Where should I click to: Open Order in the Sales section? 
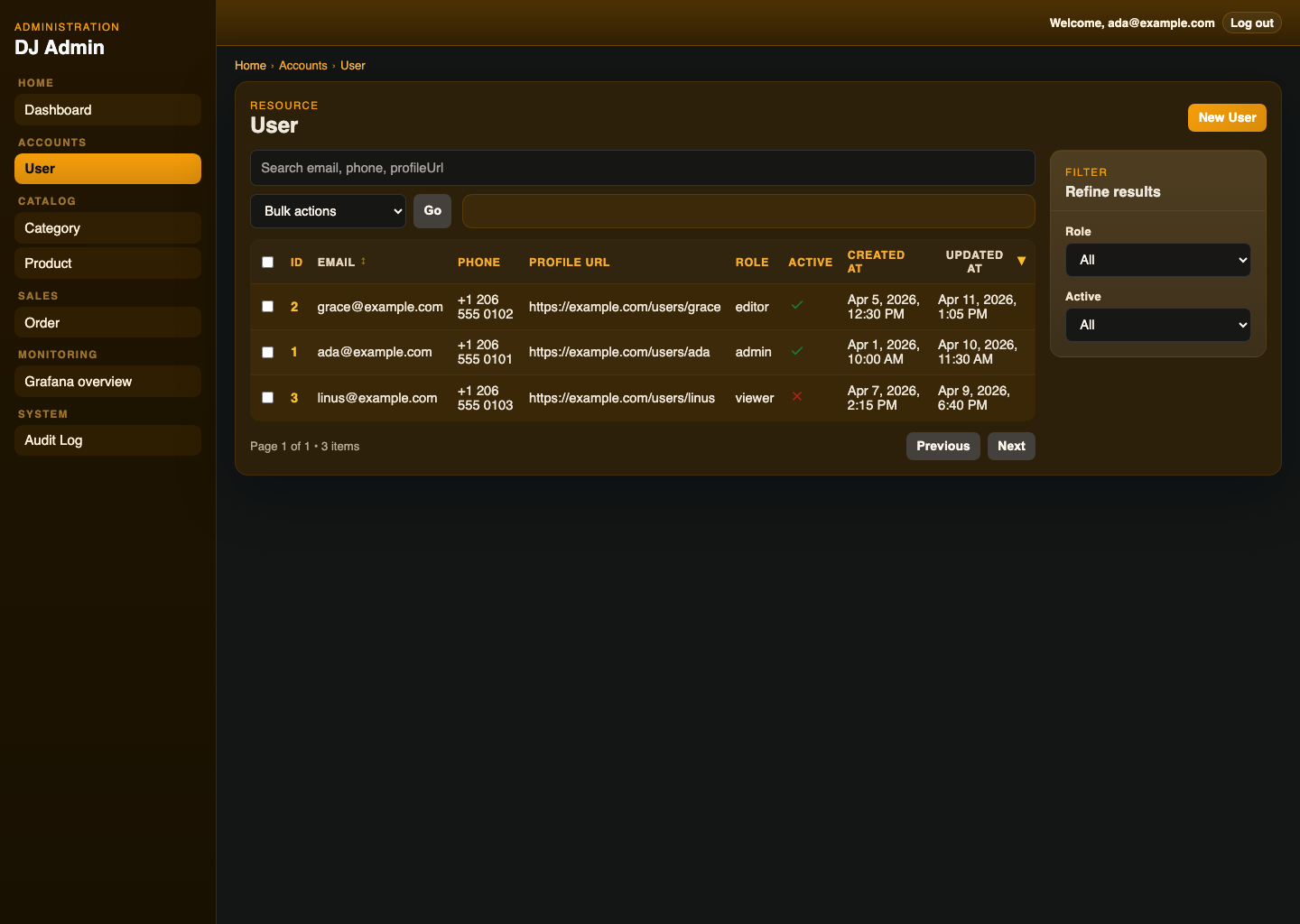point(107,322)
